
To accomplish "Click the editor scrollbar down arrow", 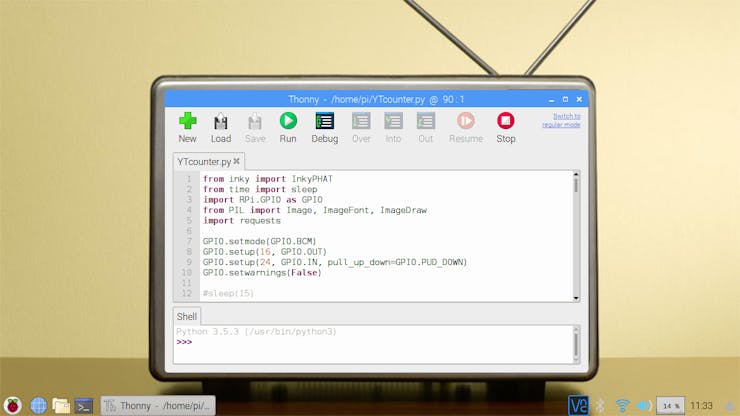I will 576,298.
